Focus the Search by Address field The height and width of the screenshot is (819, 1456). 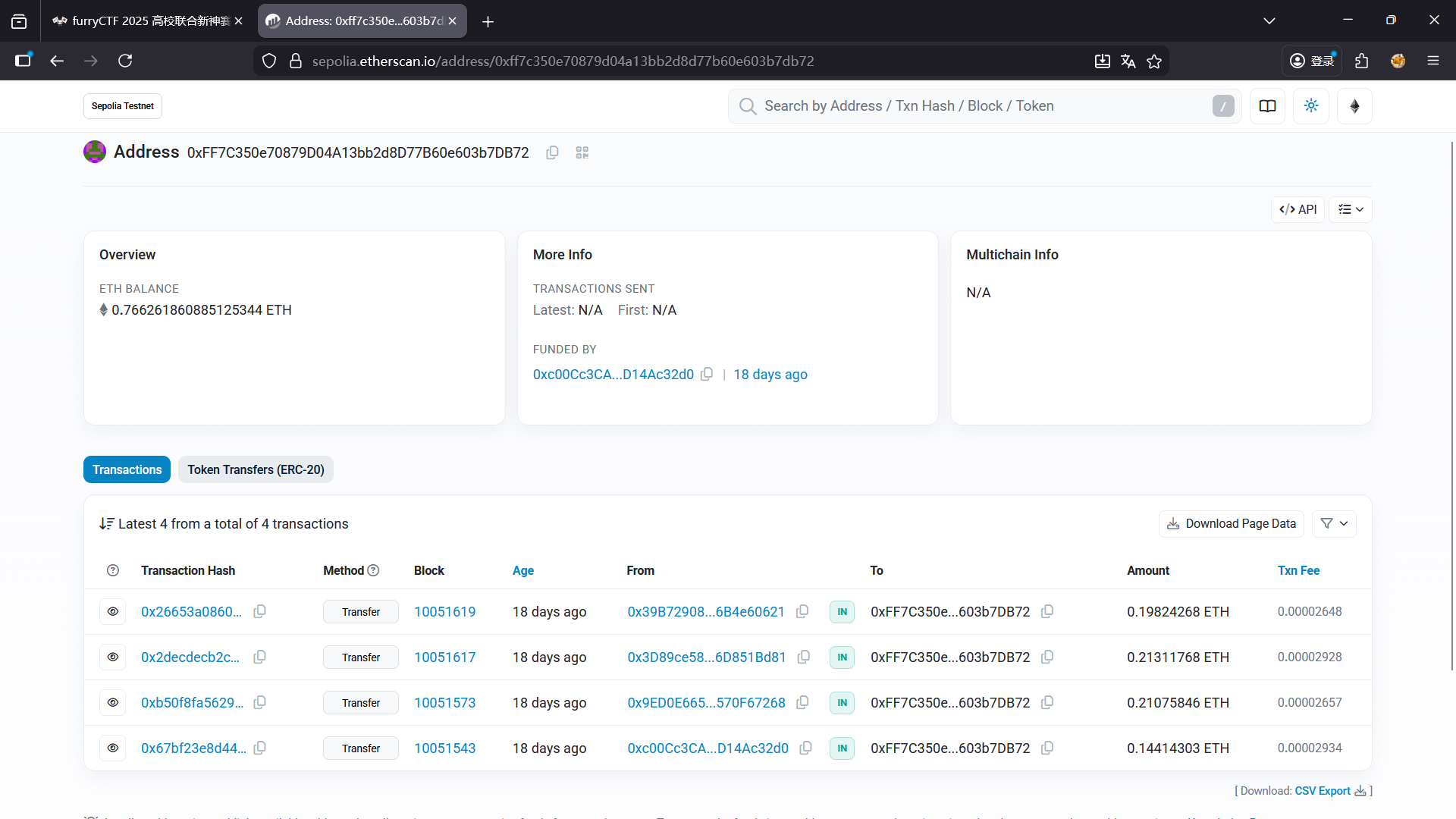coord(978,106)
